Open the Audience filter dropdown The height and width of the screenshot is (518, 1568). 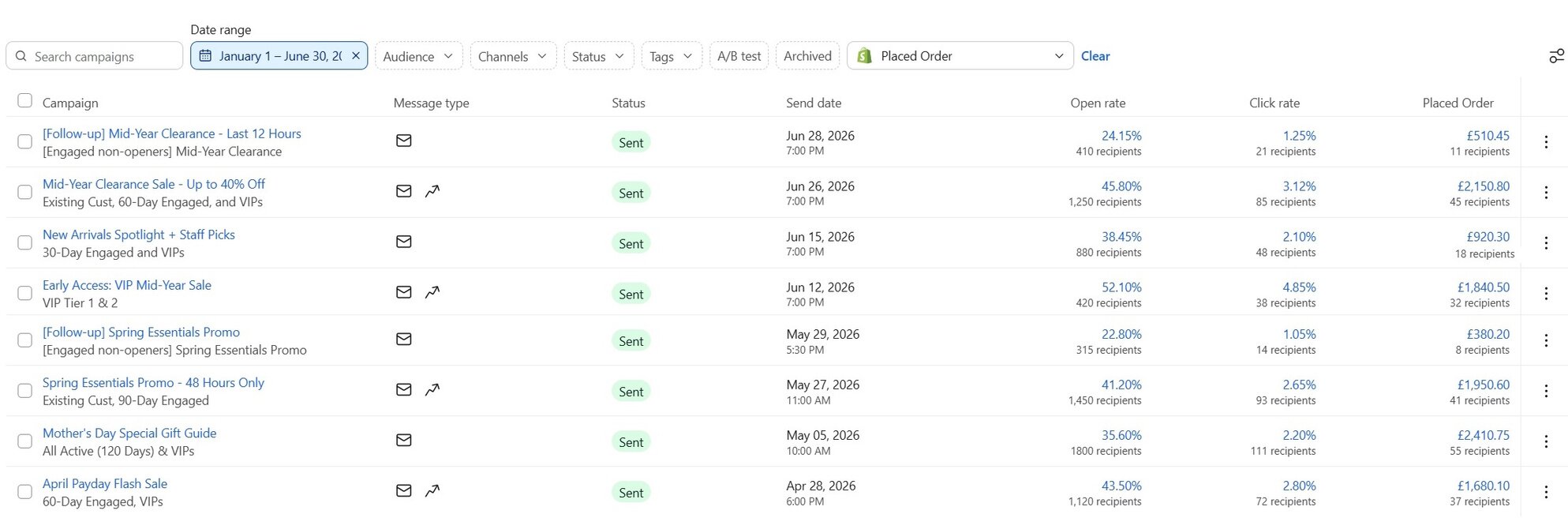418,55
